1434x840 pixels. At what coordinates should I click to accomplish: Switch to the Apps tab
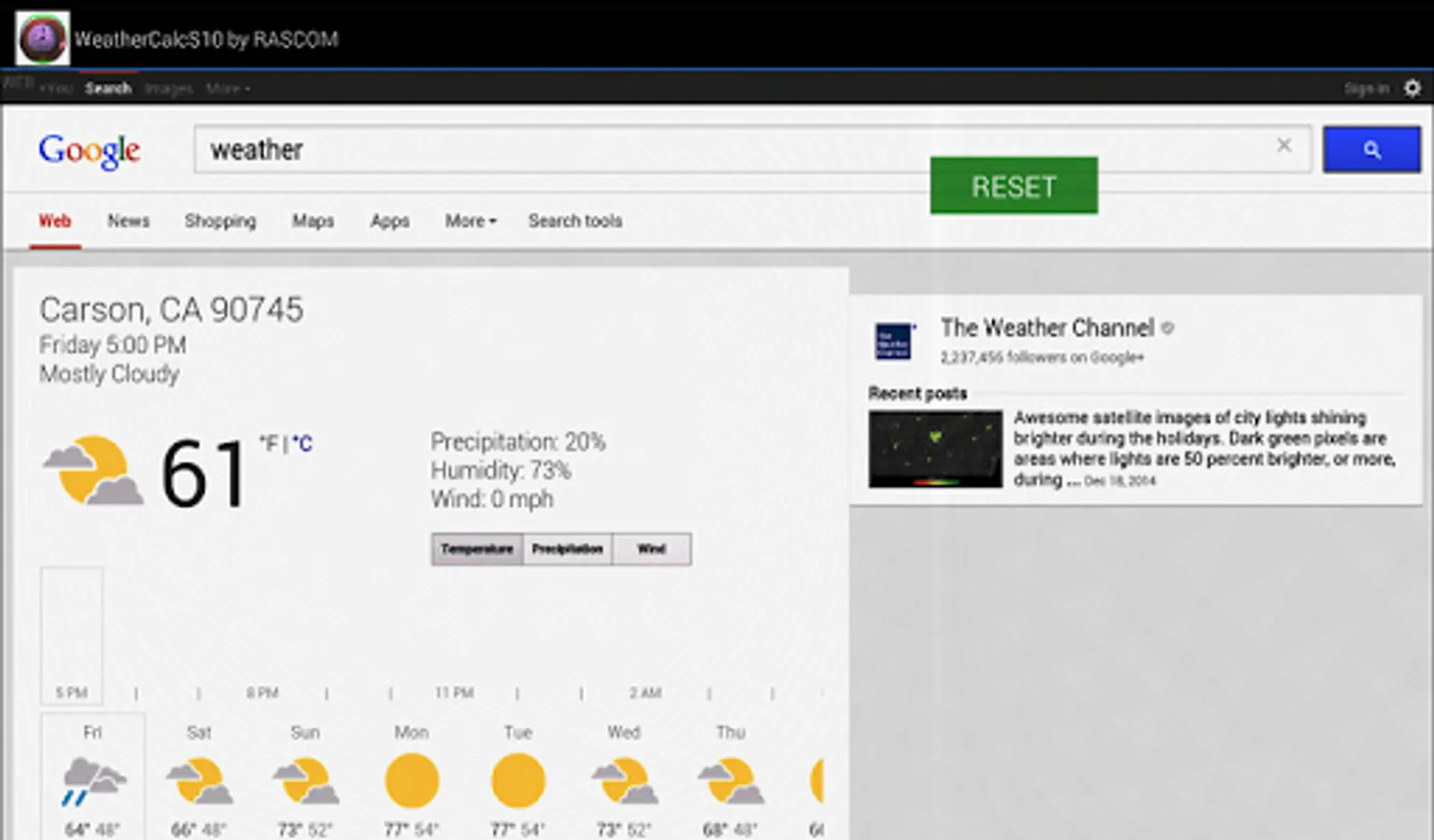click(390, 221)
